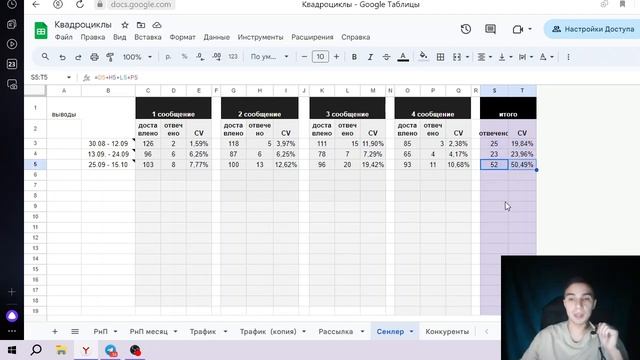
Task: Click the font size input field
Action: 320,57
